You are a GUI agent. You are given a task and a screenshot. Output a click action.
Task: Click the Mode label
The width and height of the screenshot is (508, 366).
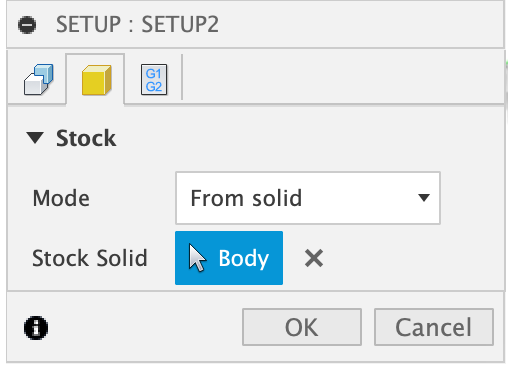coord(61,198)
